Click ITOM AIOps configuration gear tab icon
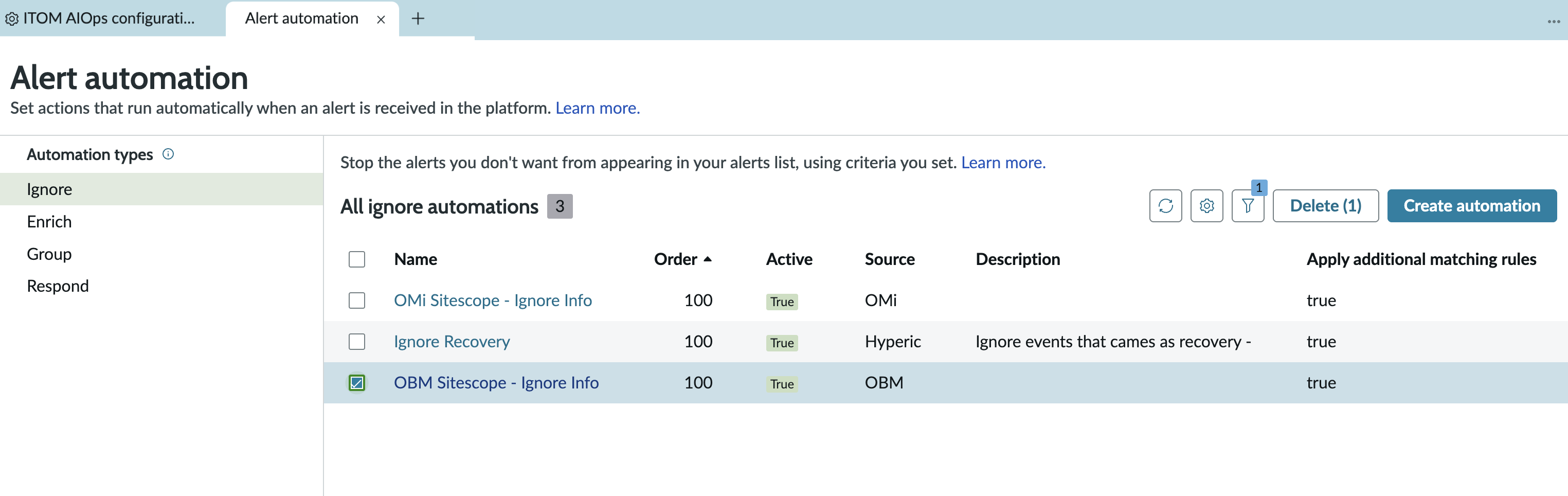Screen dimensions: 1568x496 [11, 19]
